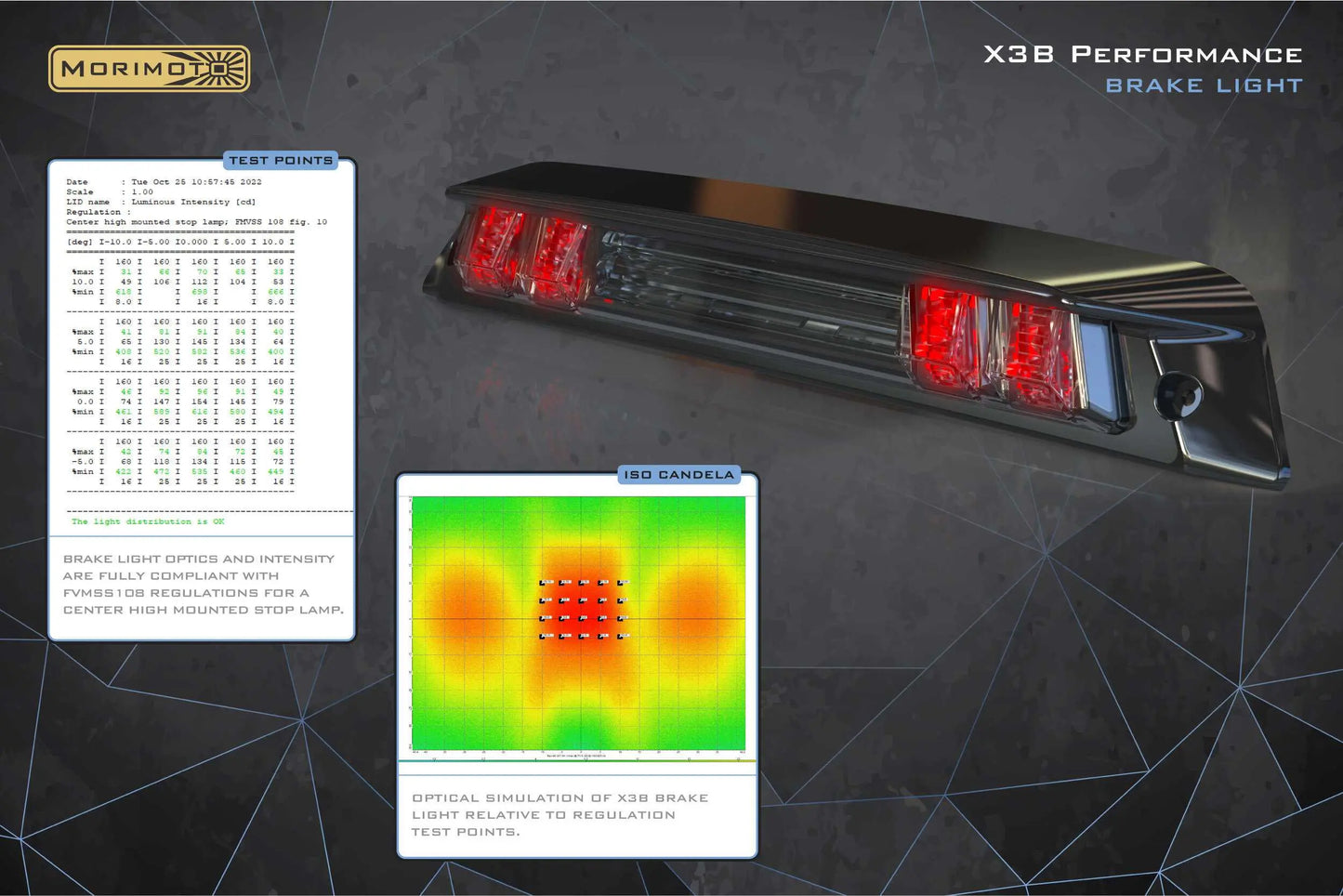Image resolution: width=1343 pixels, height=896 pixels.
Task: Click the Morimoto logo badge
Action: point(149,69)
